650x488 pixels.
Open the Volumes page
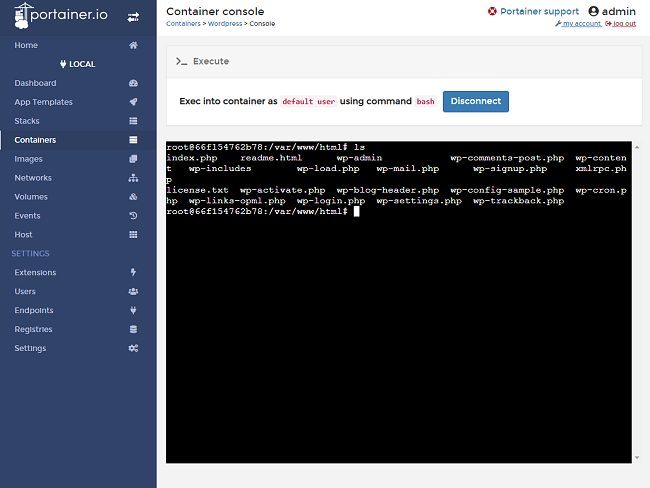[78, 197]
